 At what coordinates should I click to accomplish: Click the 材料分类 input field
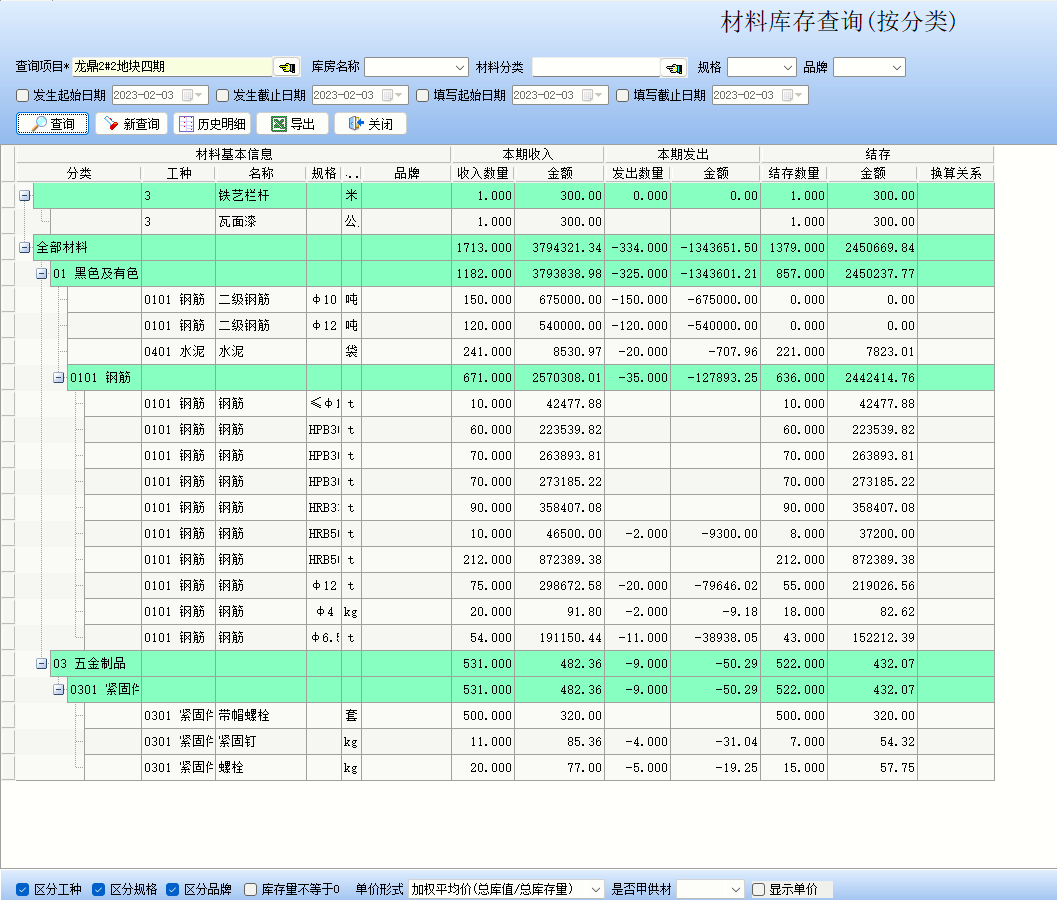[x=595, y=67]
